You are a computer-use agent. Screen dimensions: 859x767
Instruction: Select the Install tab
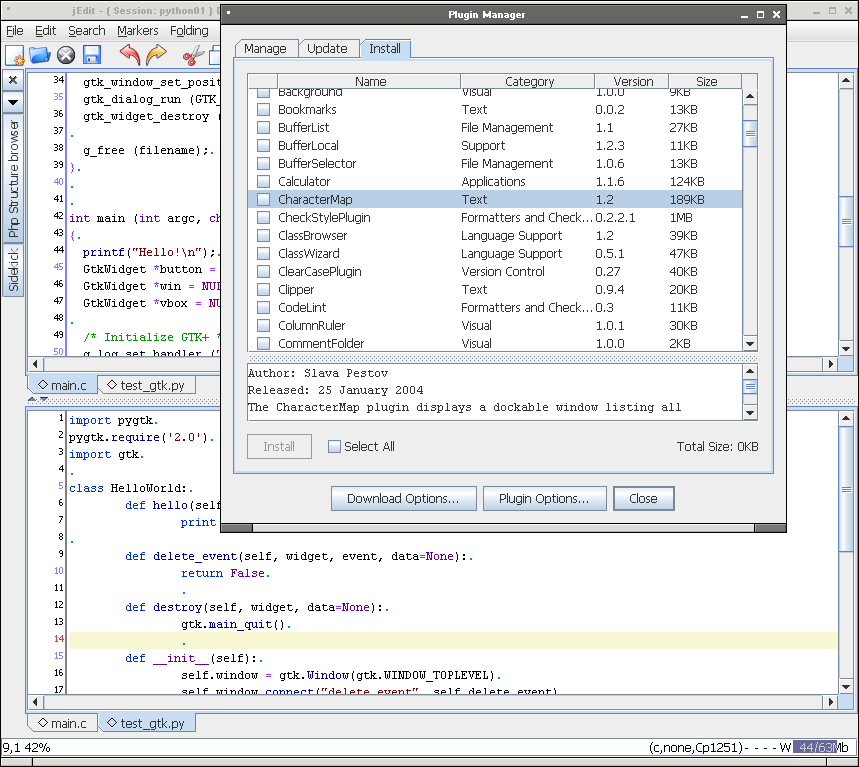[385, 49]
